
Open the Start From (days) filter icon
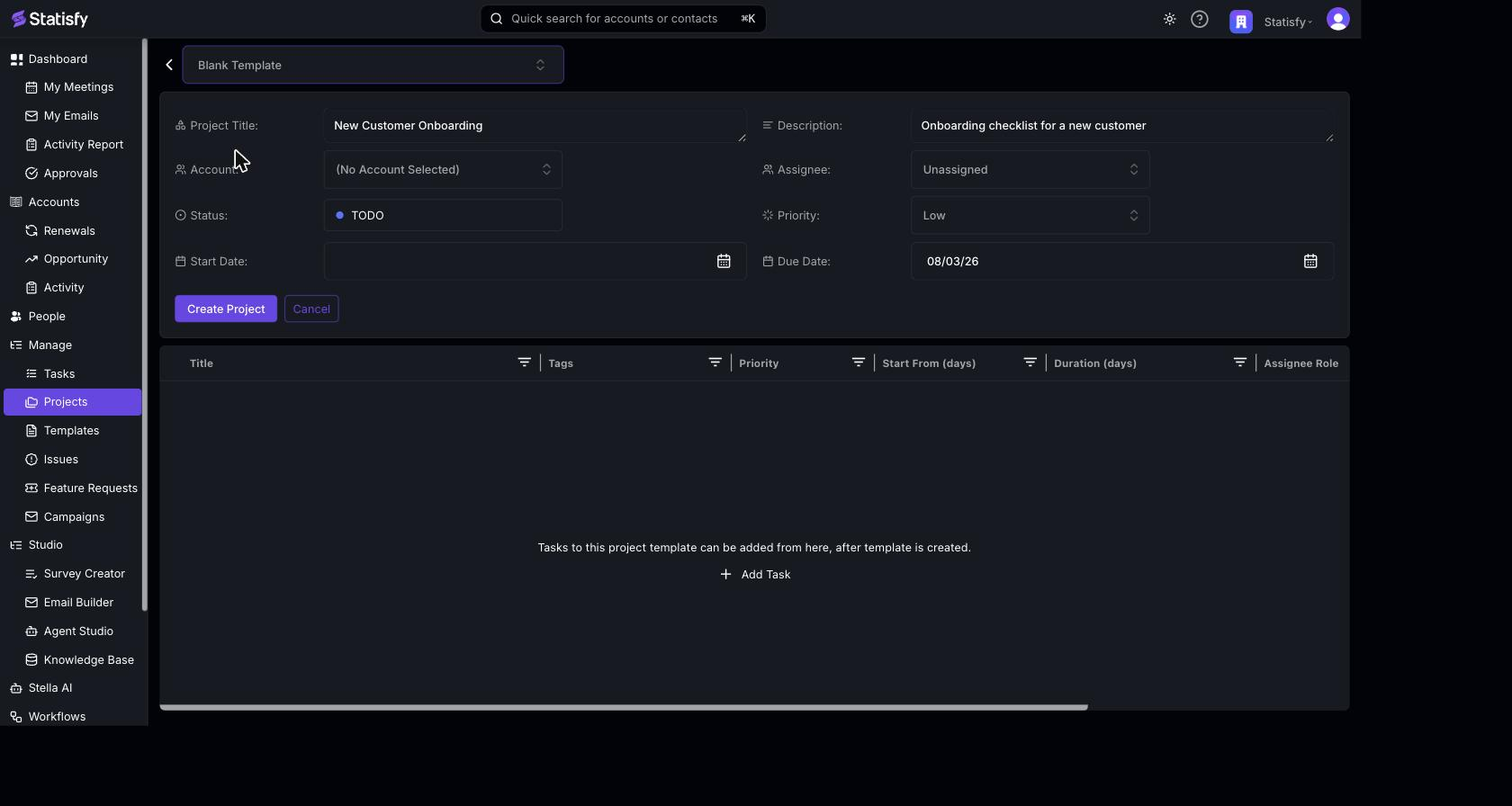click(x=1030, y=363)
